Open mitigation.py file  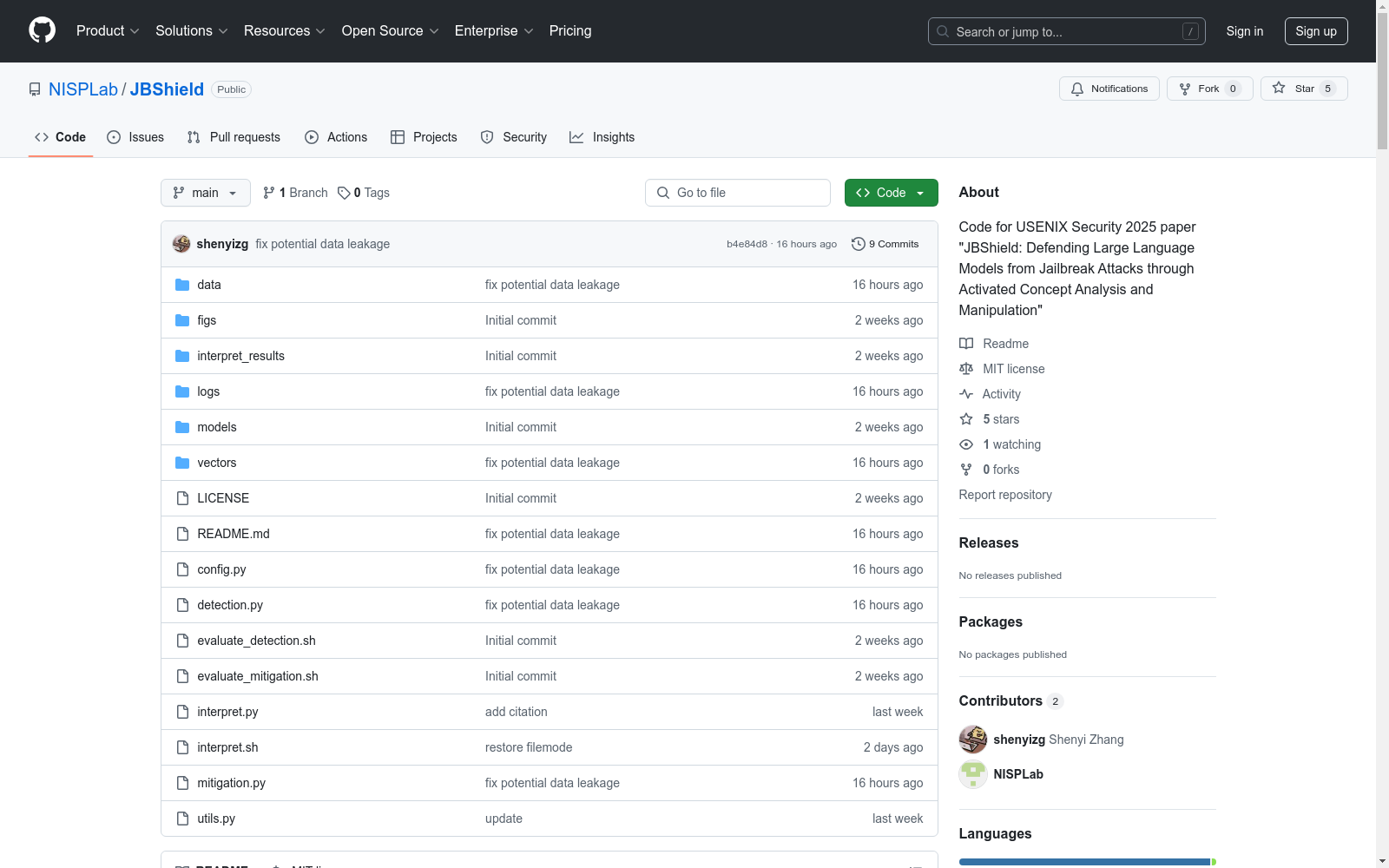click(232, 783)
